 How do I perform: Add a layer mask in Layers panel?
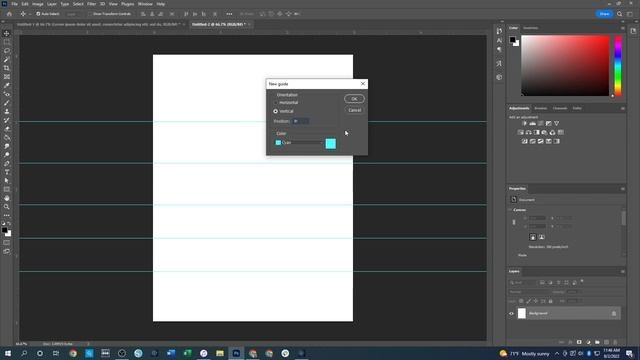(579, 342)
